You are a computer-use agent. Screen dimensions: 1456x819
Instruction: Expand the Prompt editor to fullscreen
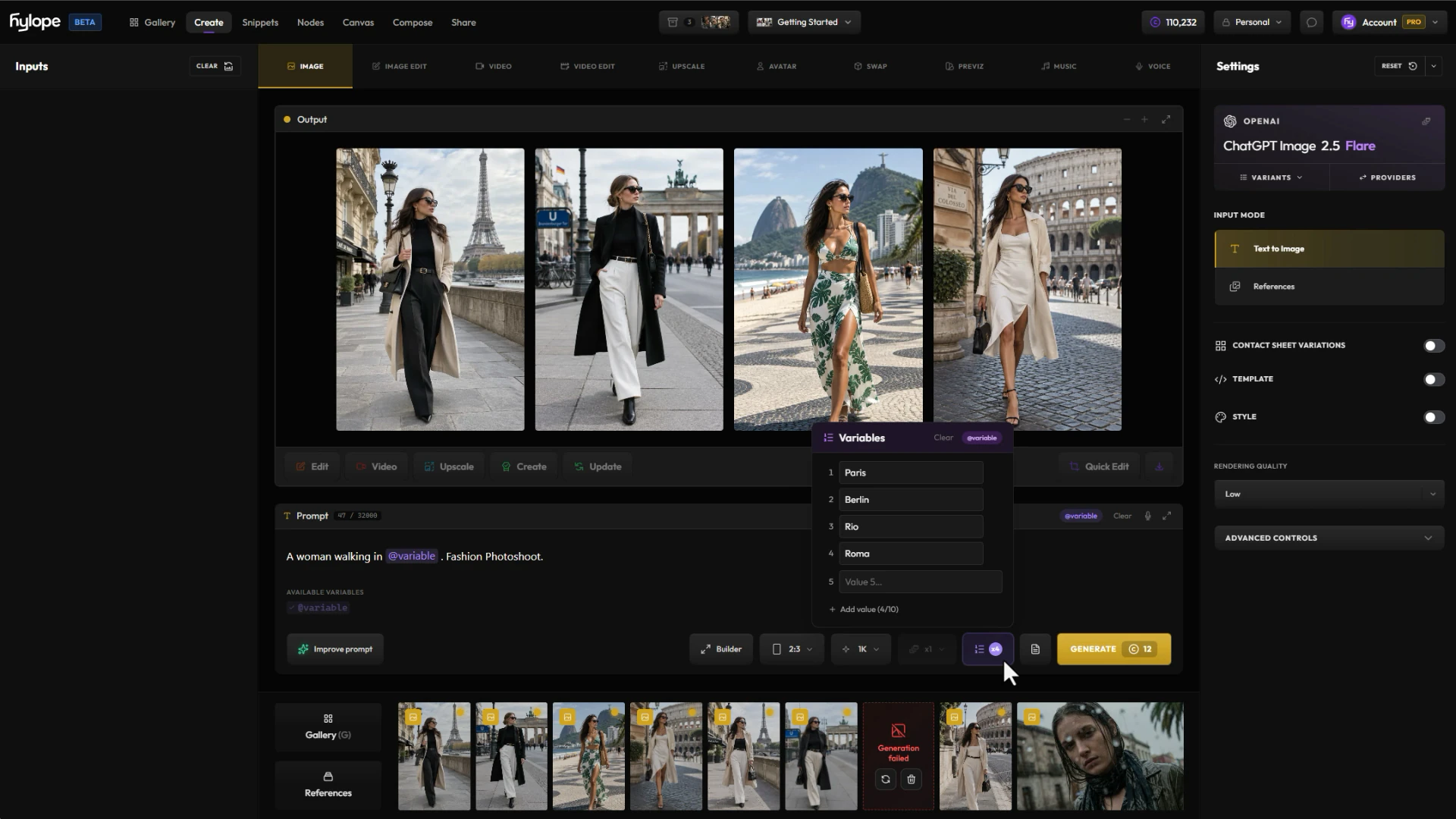click(1167, 516)
